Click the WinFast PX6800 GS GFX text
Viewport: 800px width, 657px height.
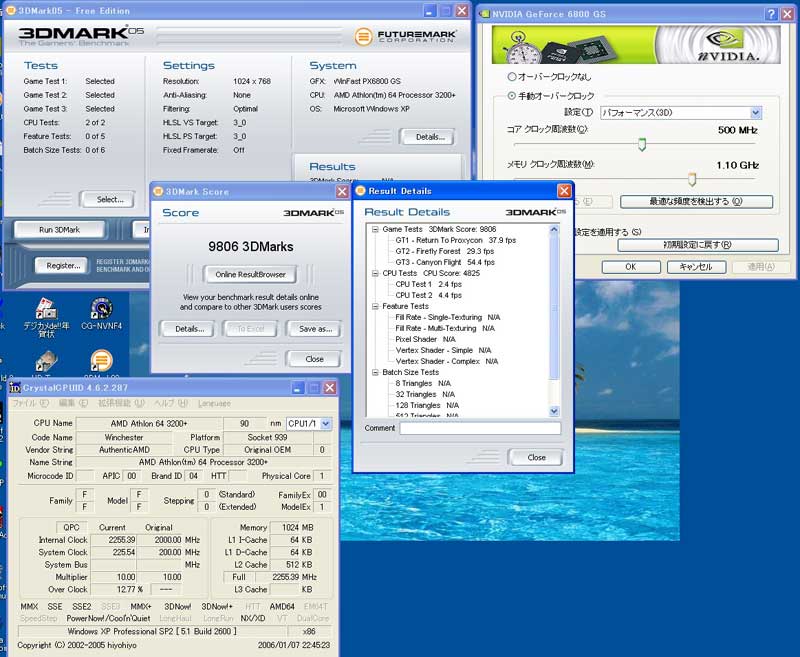367,82
